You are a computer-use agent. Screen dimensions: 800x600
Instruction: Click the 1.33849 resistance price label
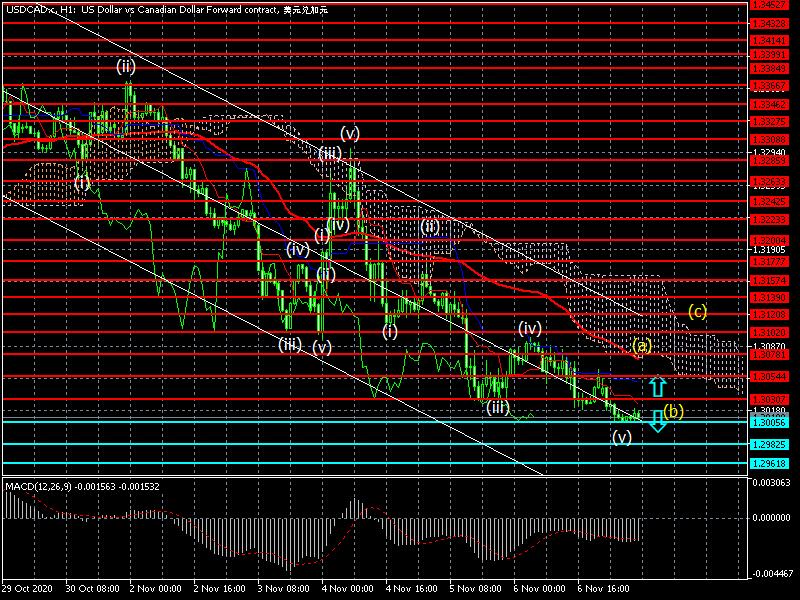[769, 68]
